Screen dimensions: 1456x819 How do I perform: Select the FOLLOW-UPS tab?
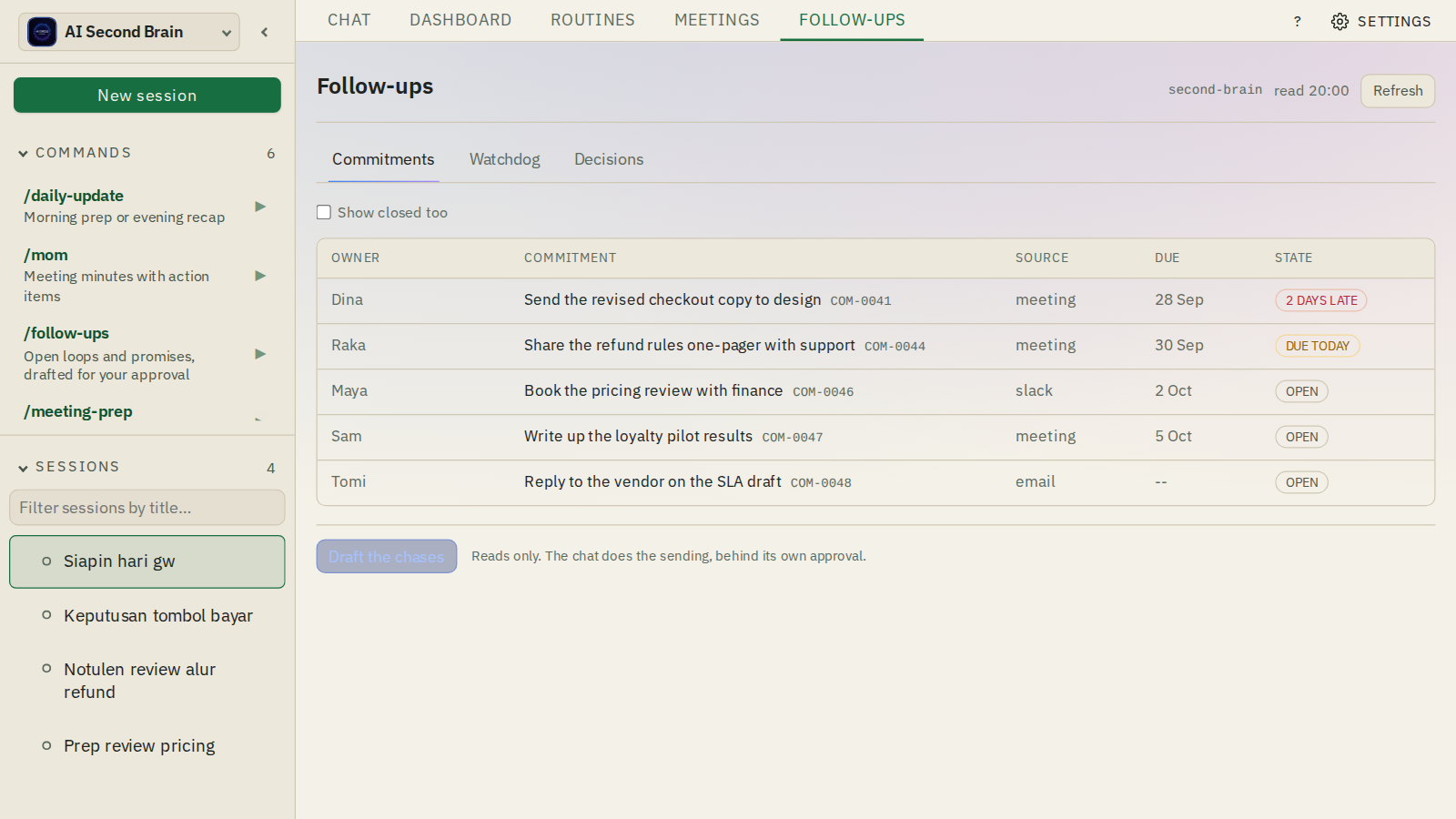click(852, 20)
